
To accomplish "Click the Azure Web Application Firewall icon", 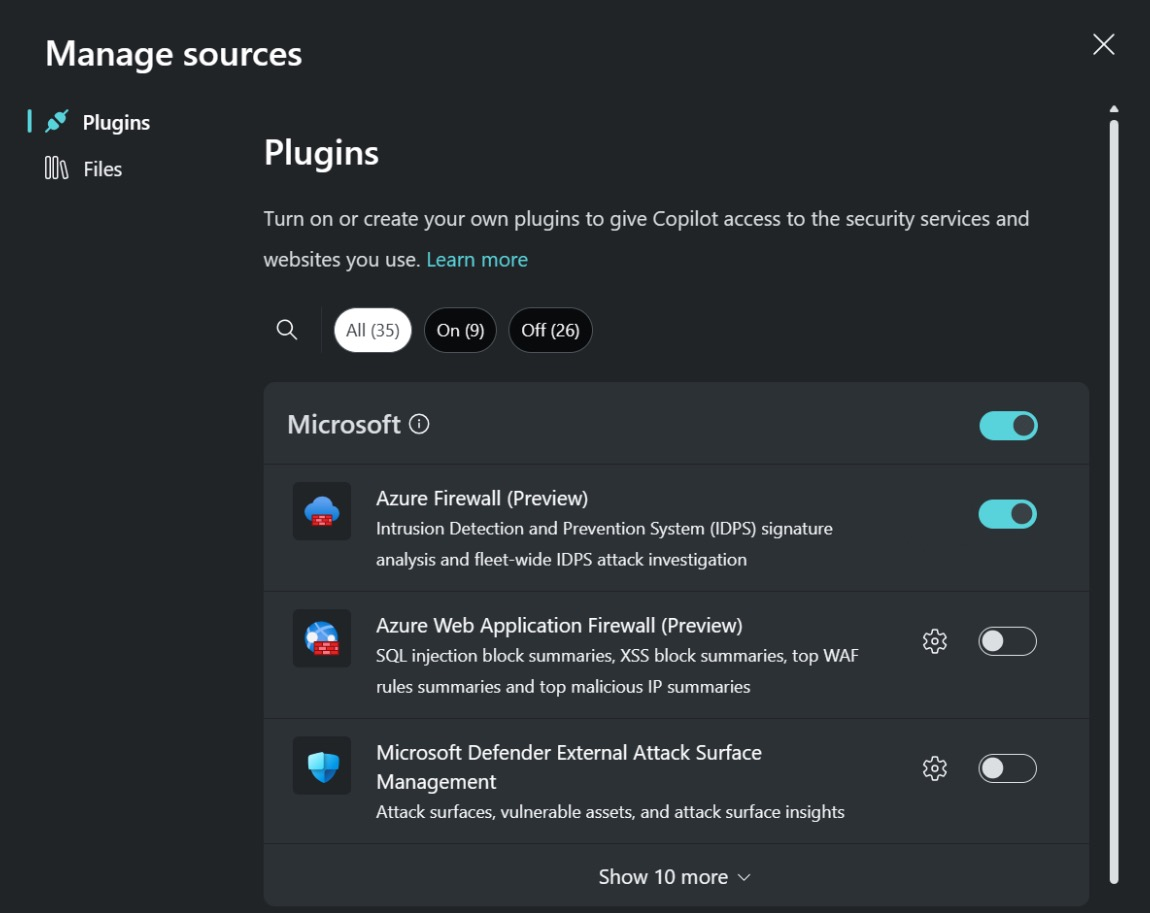I will (x=322, y=638).
